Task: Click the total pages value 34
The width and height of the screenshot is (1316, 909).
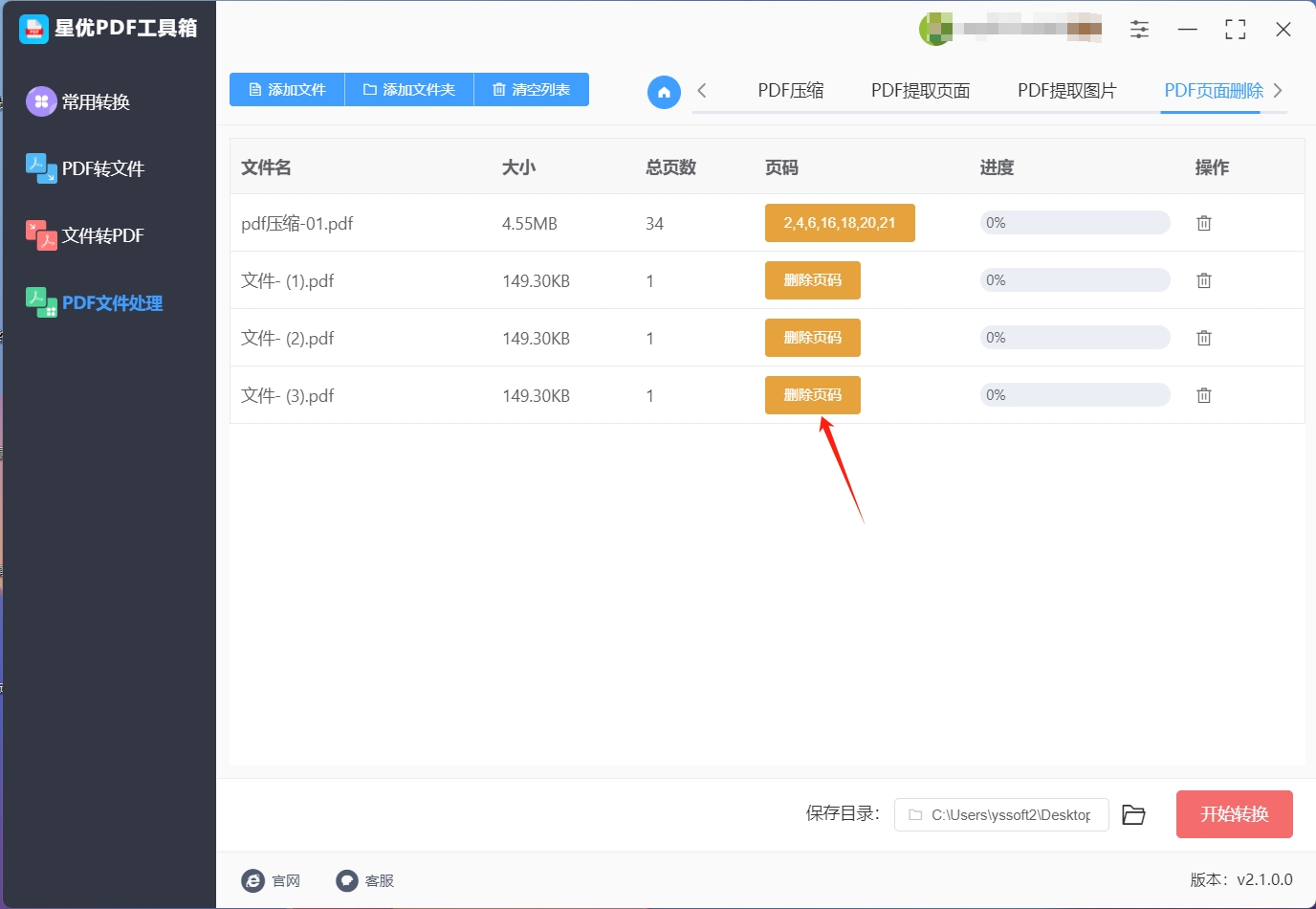Action: [654, 224]
